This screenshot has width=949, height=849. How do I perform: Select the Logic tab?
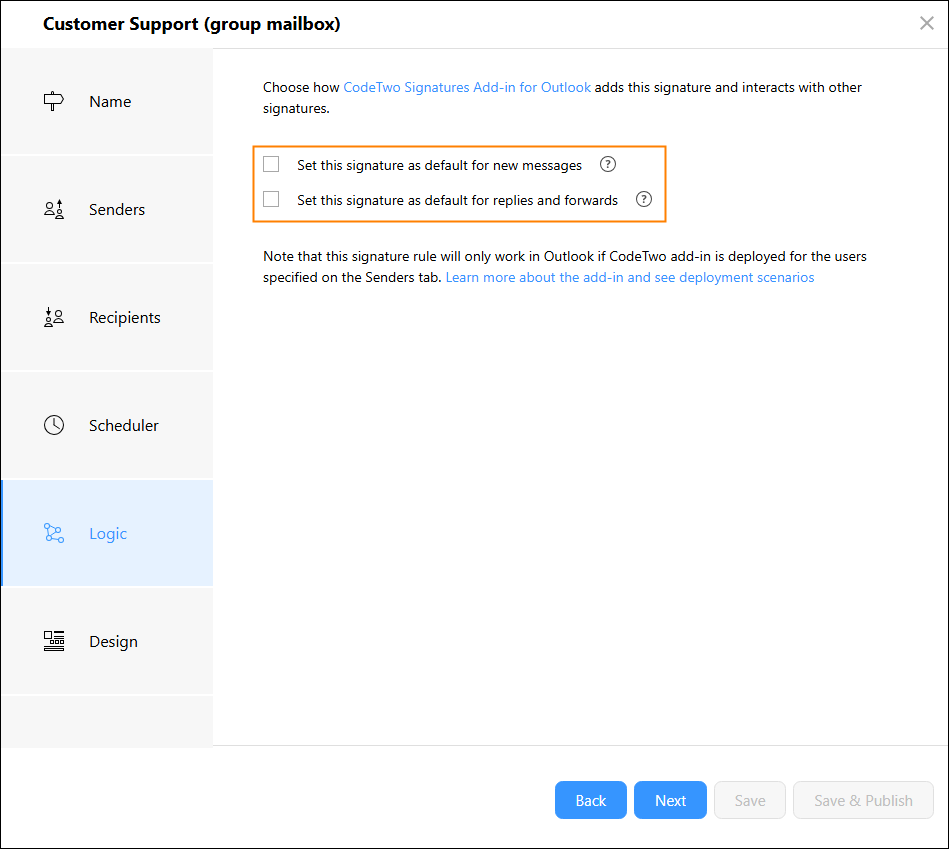click(107, 533)
